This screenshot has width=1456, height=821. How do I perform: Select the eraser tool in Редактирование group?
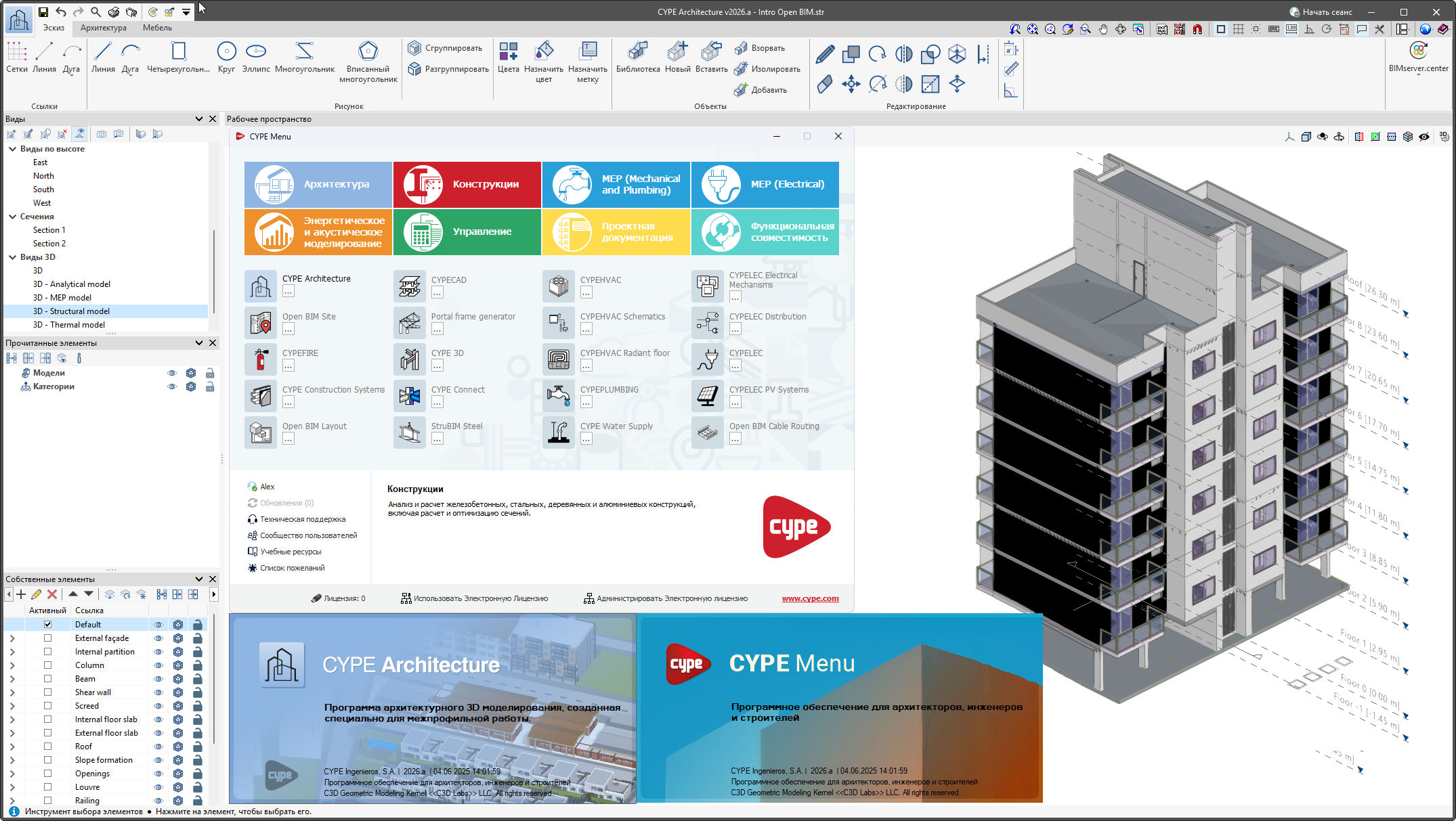coord(824,85)
